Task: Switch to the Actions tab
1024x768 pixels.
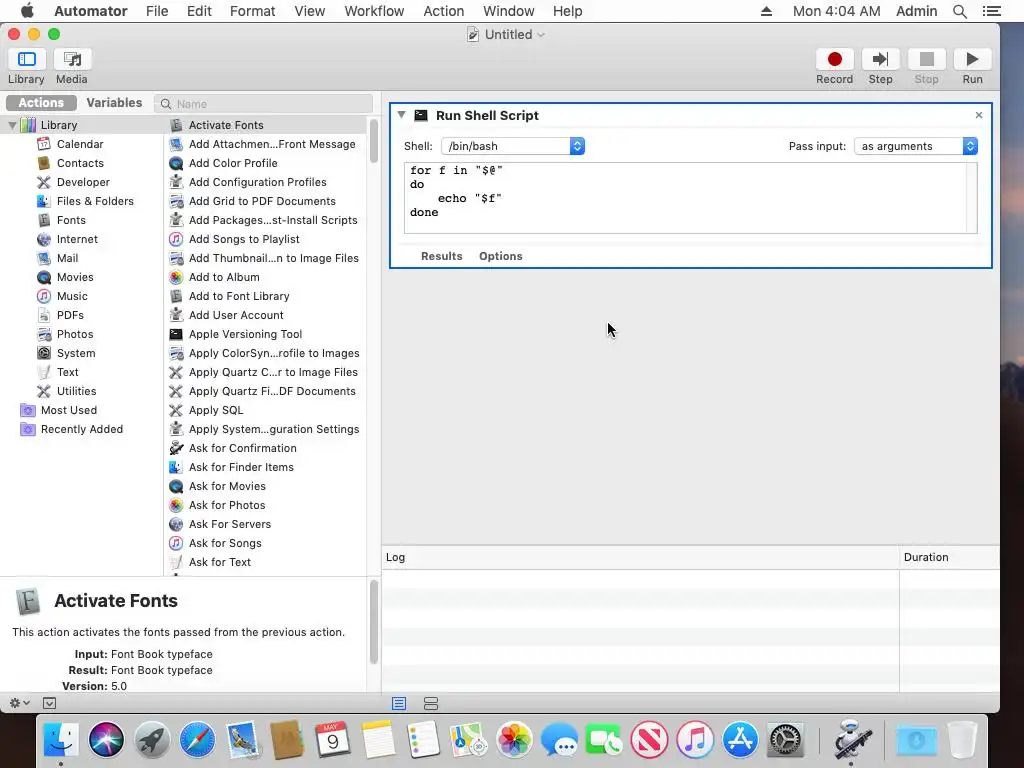Action: [x=41, y=103]
